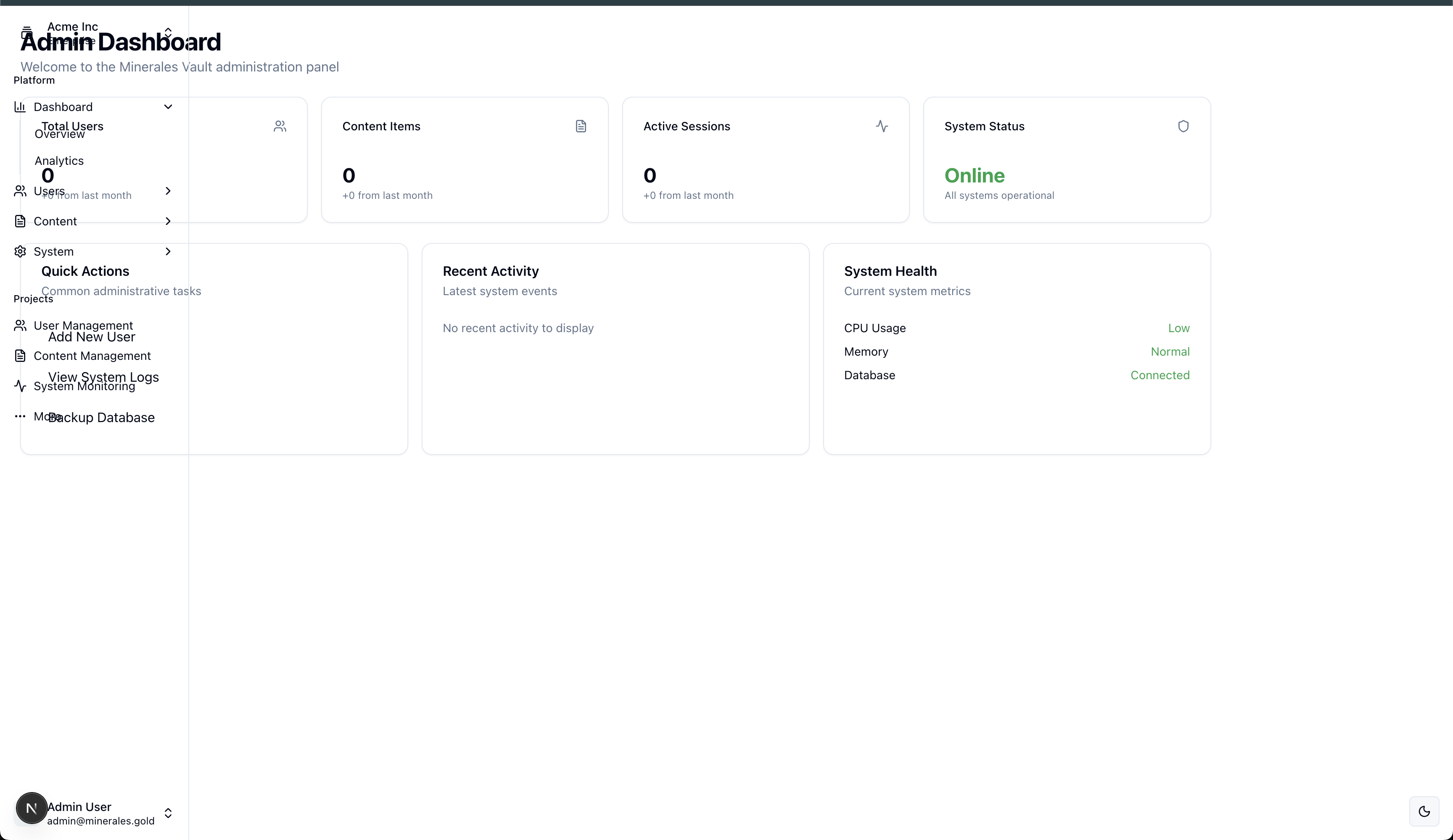Click the System gear icon in the sidebar
The image size is (1453, 840).
point(20,251)
